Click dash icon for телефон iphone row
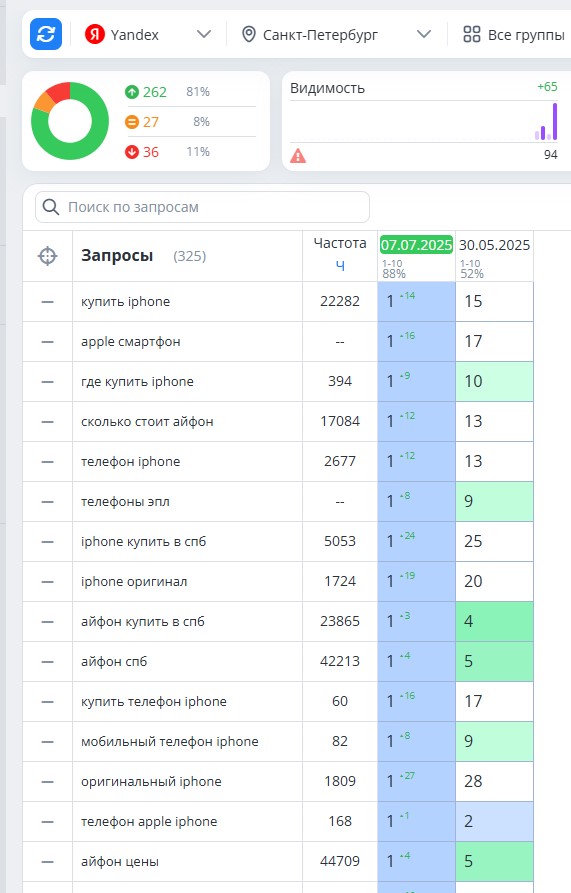 [47, 462]
